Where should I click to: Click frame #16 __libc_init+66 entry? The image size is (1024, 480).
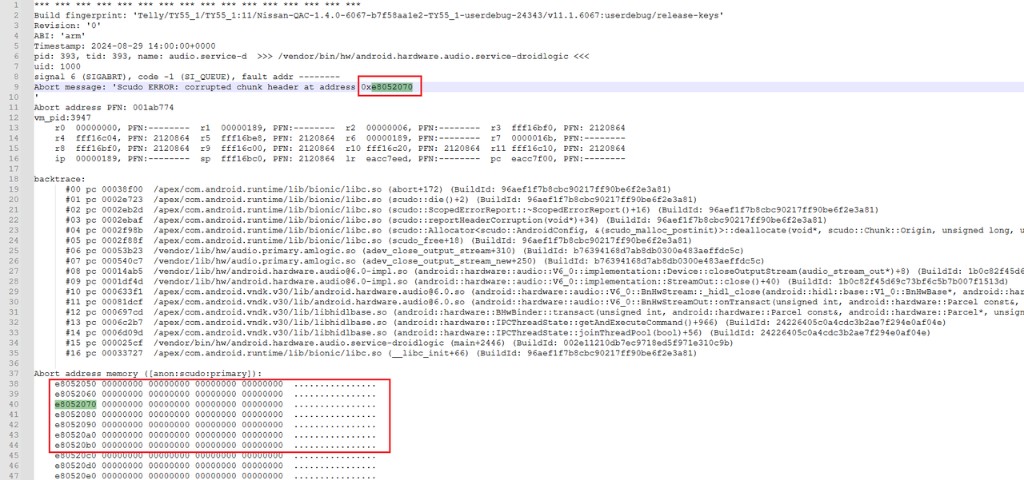[381, 353]
